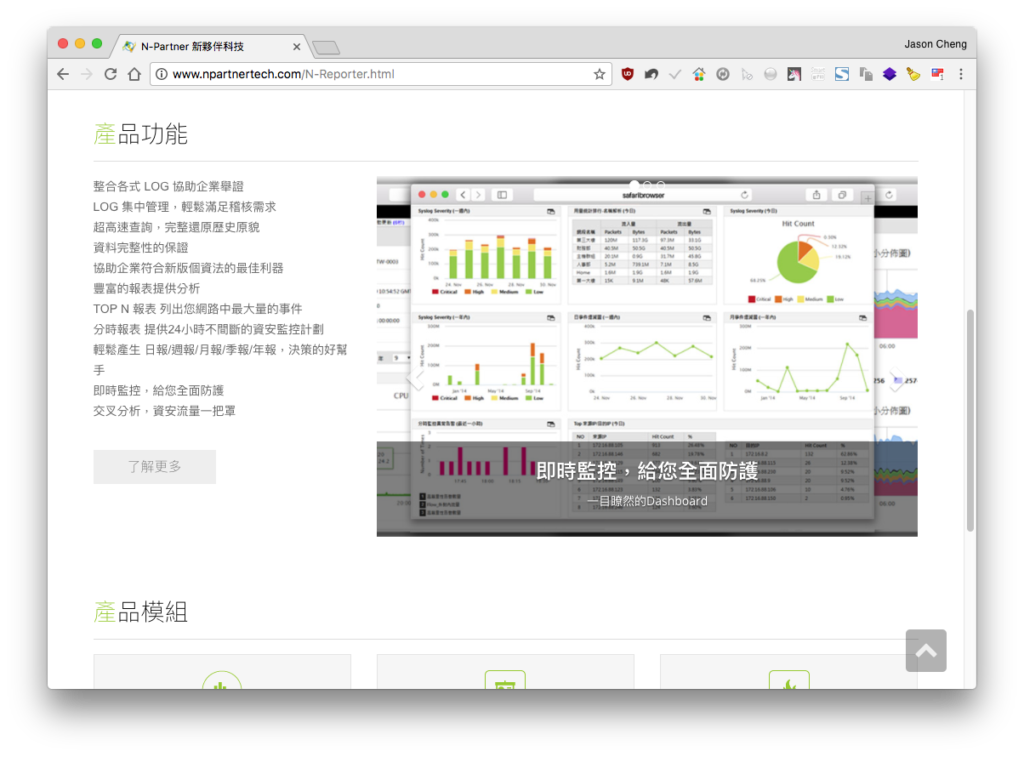The height and width of the screenshot is (757, 1024).
Task: Click the blue S extension icon
Action: (842, 74)
